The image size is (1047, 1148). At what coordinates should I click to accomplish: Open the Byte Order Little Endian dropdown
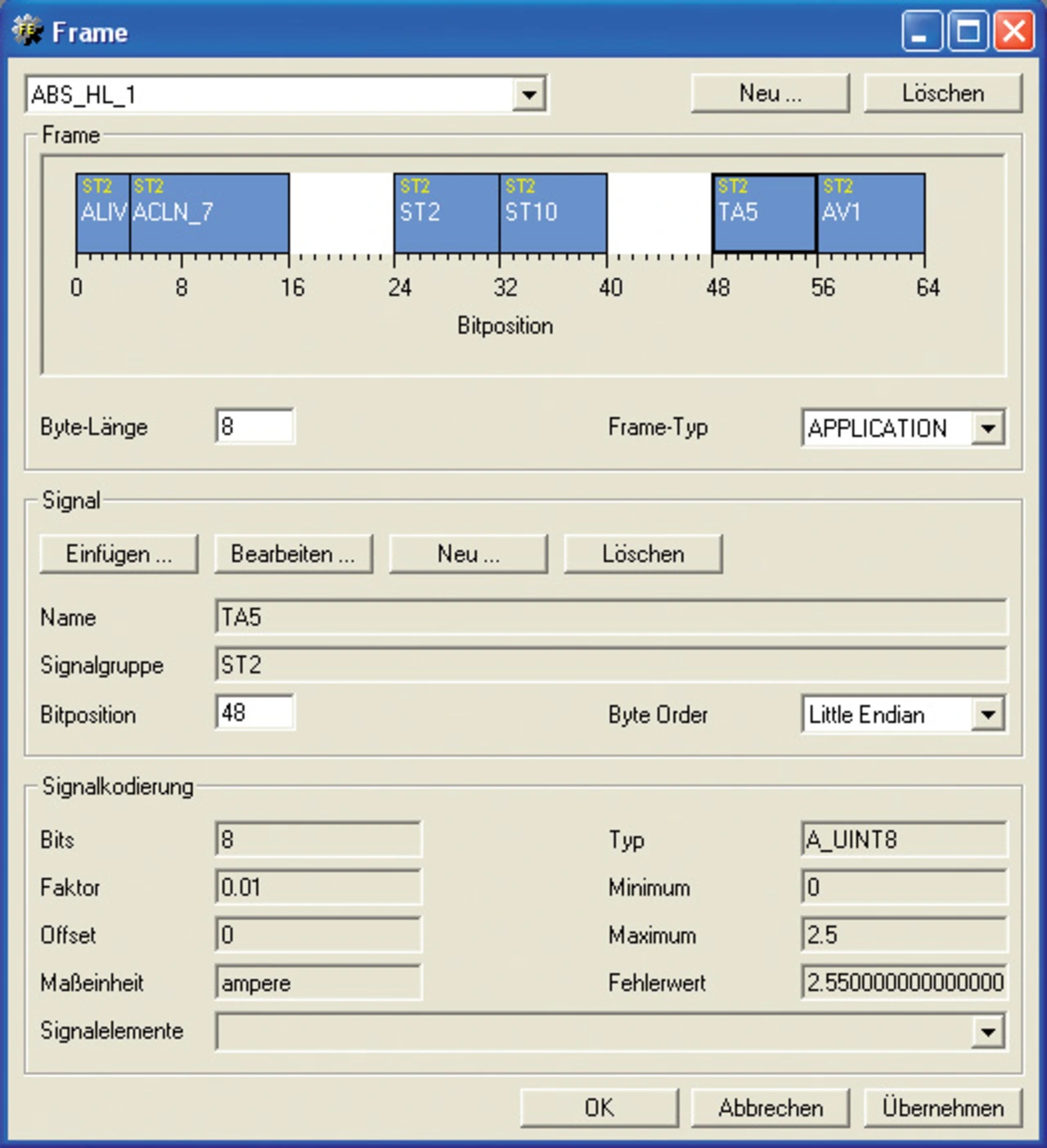coord(988,715)
